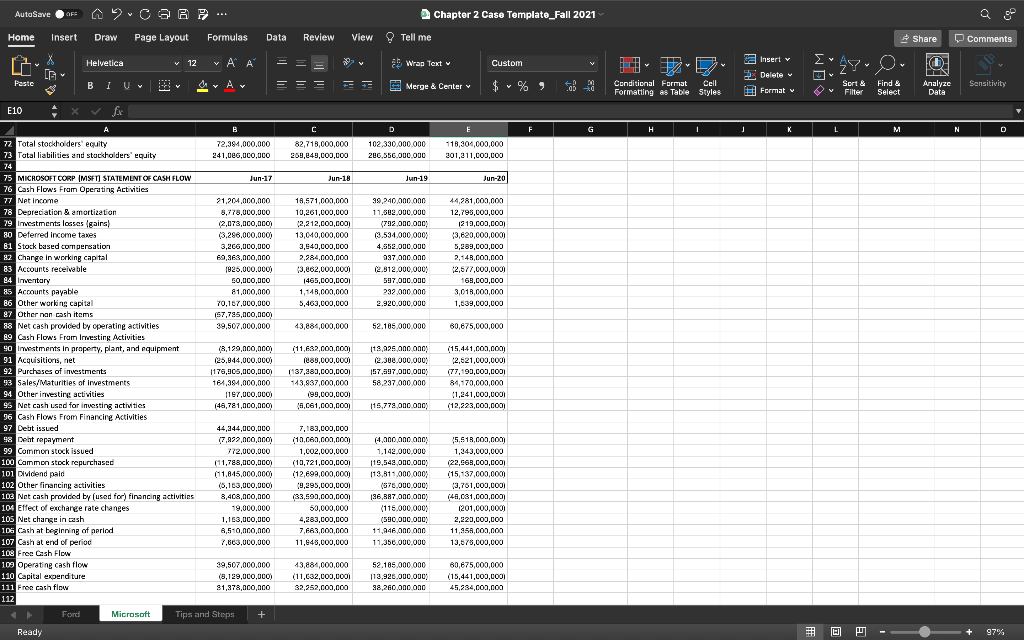Toggle bottom vertical alignment

coord(319,63)
